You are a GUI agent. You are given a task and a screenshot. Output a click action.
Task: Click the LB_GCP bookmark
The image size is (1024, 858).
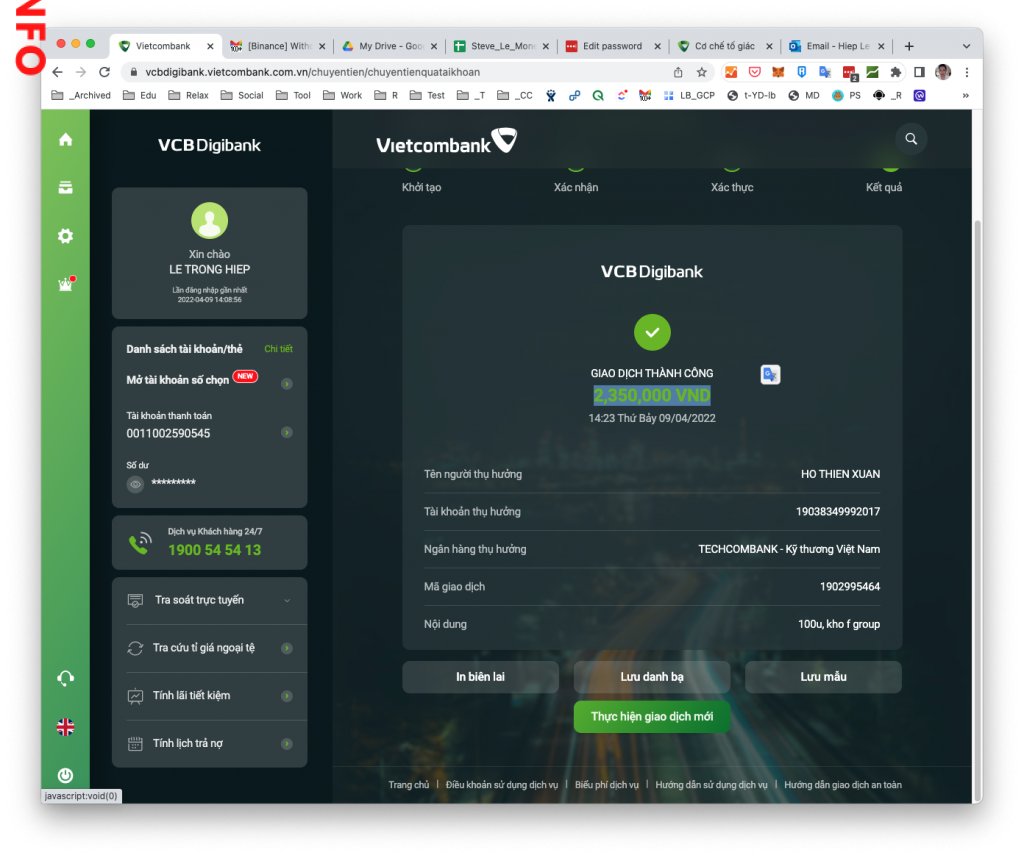tap(689, 95)
